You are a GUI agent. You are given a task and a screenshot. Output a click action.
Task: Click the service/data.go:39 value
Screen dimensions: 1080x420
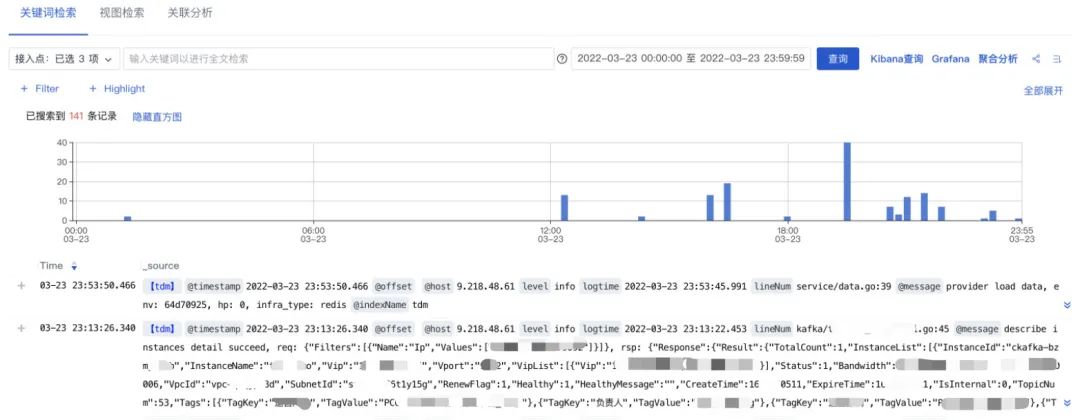point(844,286)
